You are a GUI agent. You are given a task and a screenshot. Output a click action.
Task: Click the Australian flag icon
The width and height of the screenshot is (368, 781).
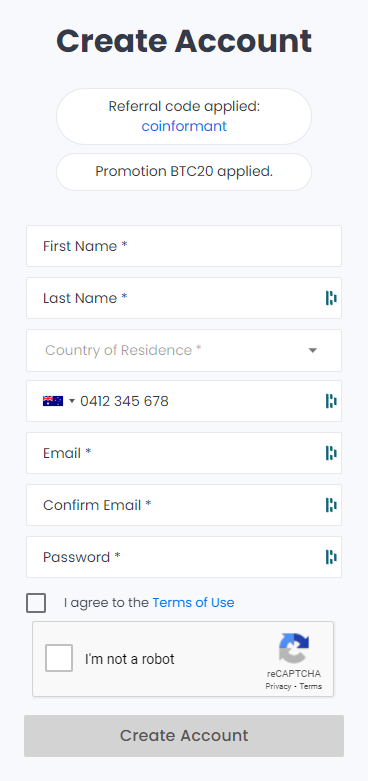coord(53,401)
